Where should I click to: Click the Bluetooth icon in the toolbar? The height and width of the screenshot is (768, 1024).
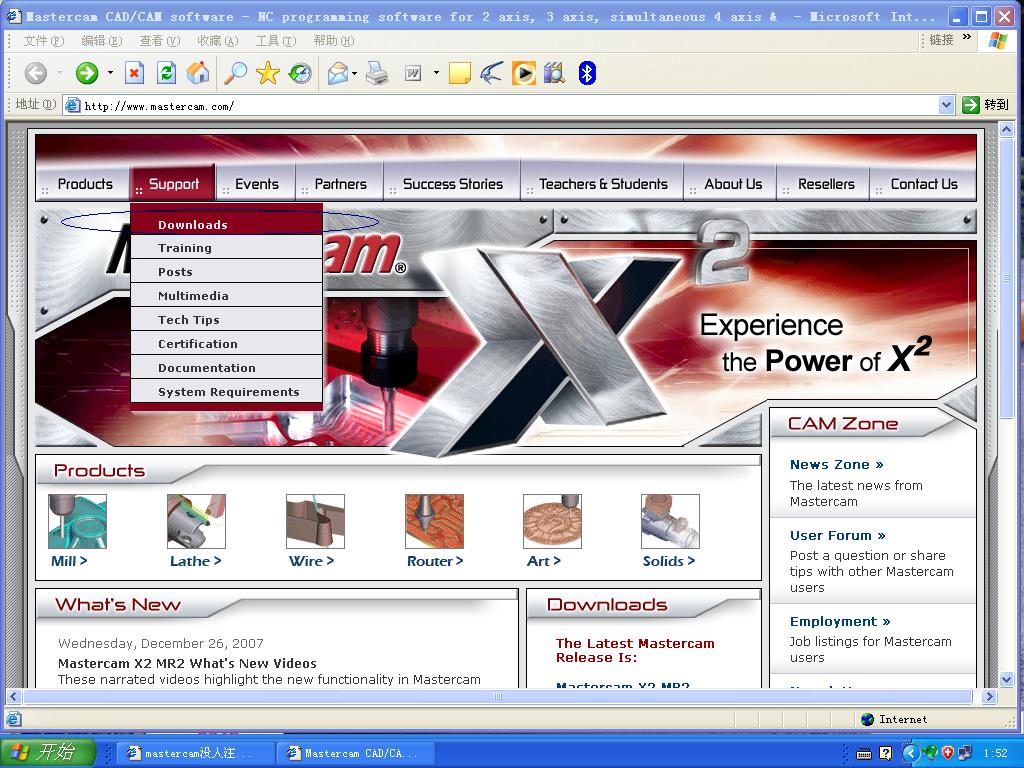pos(587,73)
